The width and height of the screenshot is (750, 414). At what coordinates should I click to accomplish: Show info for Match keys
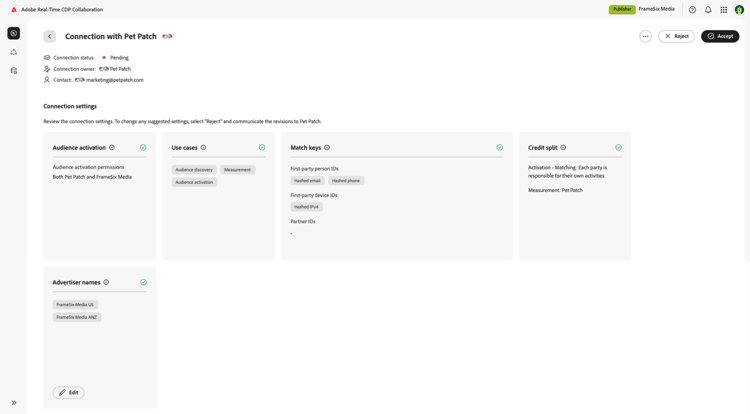327,148
